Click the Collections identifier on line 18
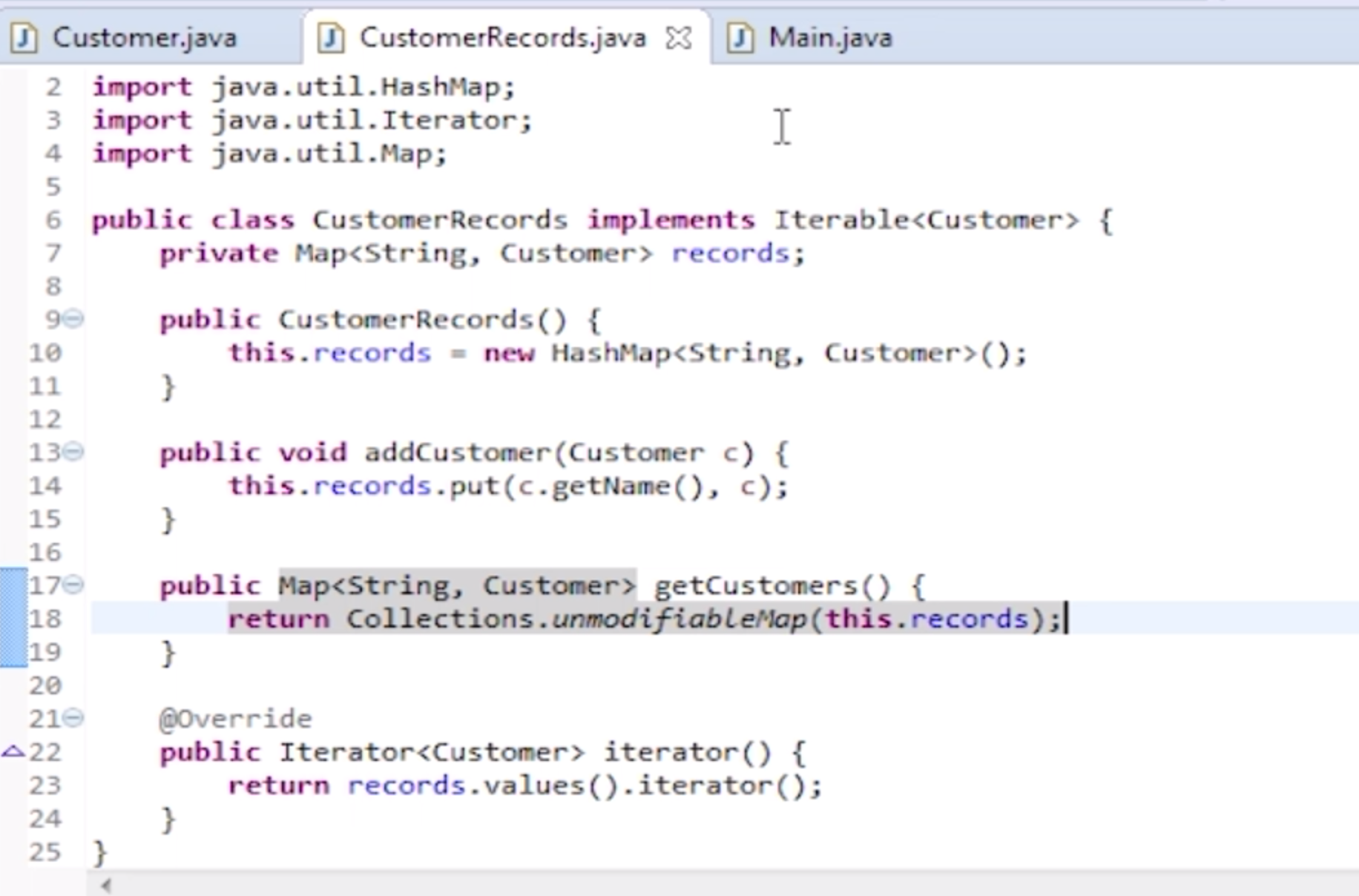The image size is (1359, 896). [439, 619]
